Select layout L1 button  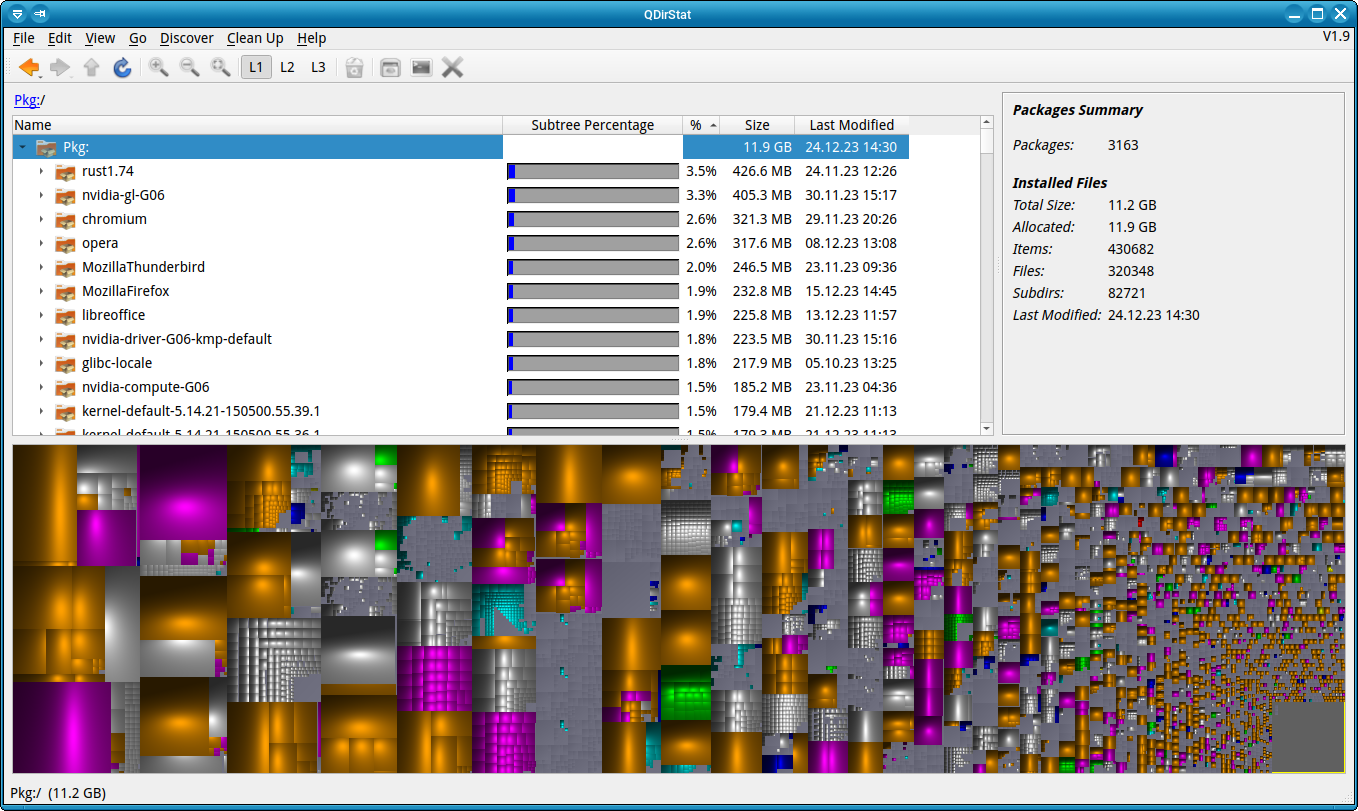click(256, 67)
